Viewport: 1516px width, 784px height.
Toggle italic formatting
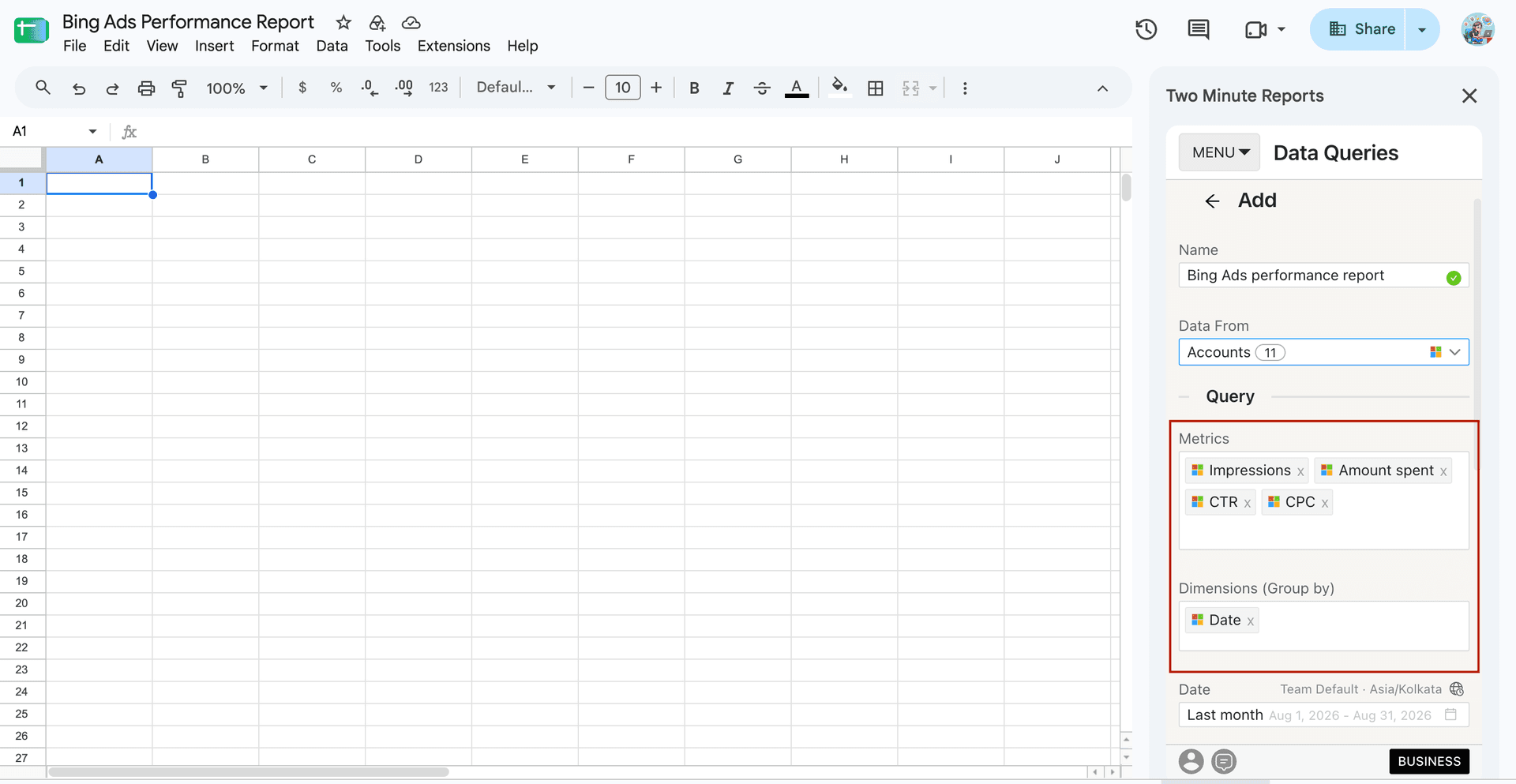pyautogui.click(x=728, y=88)
